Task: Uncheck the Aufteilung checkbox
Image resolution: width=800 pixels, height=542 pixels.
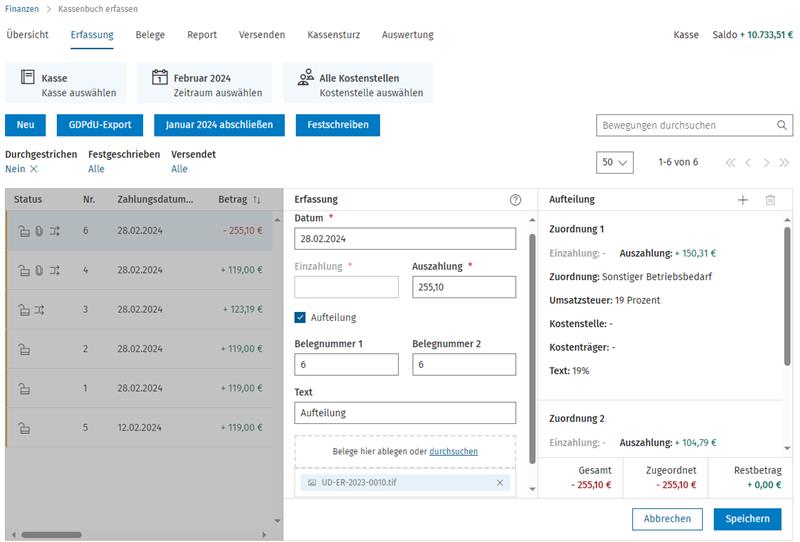Action: (300, 317)
